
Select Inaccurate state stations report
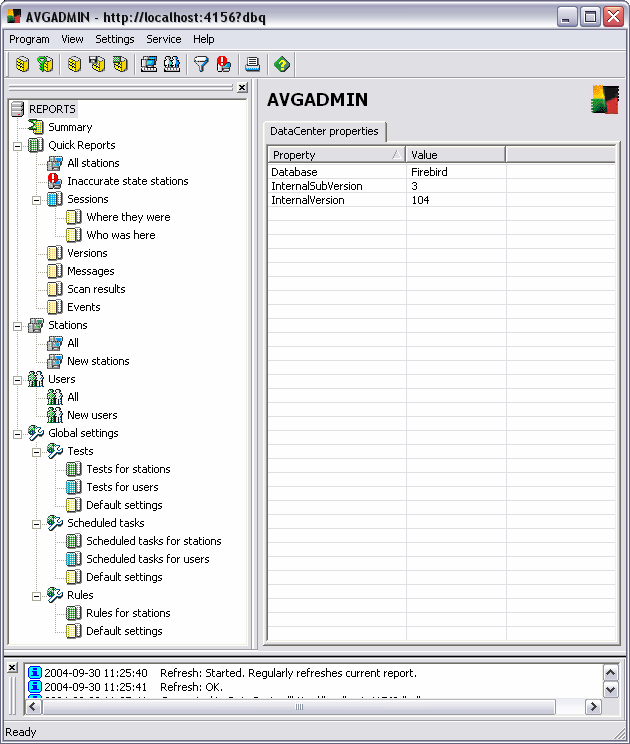click(x=127, y=181)
